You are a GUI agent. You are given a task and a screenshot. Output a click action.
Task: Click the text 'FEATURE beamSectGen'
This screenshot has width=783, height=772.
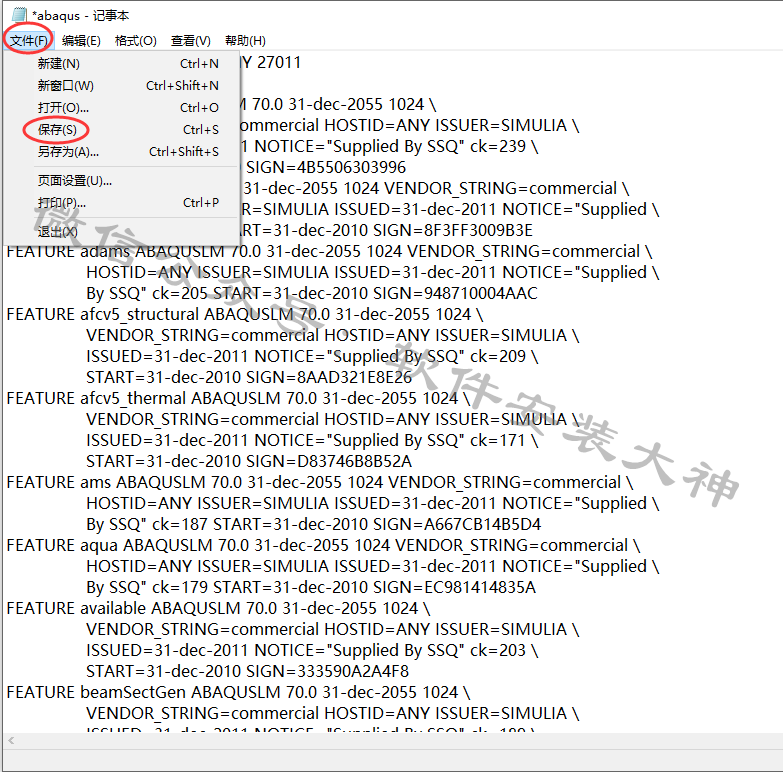(96, 692)
